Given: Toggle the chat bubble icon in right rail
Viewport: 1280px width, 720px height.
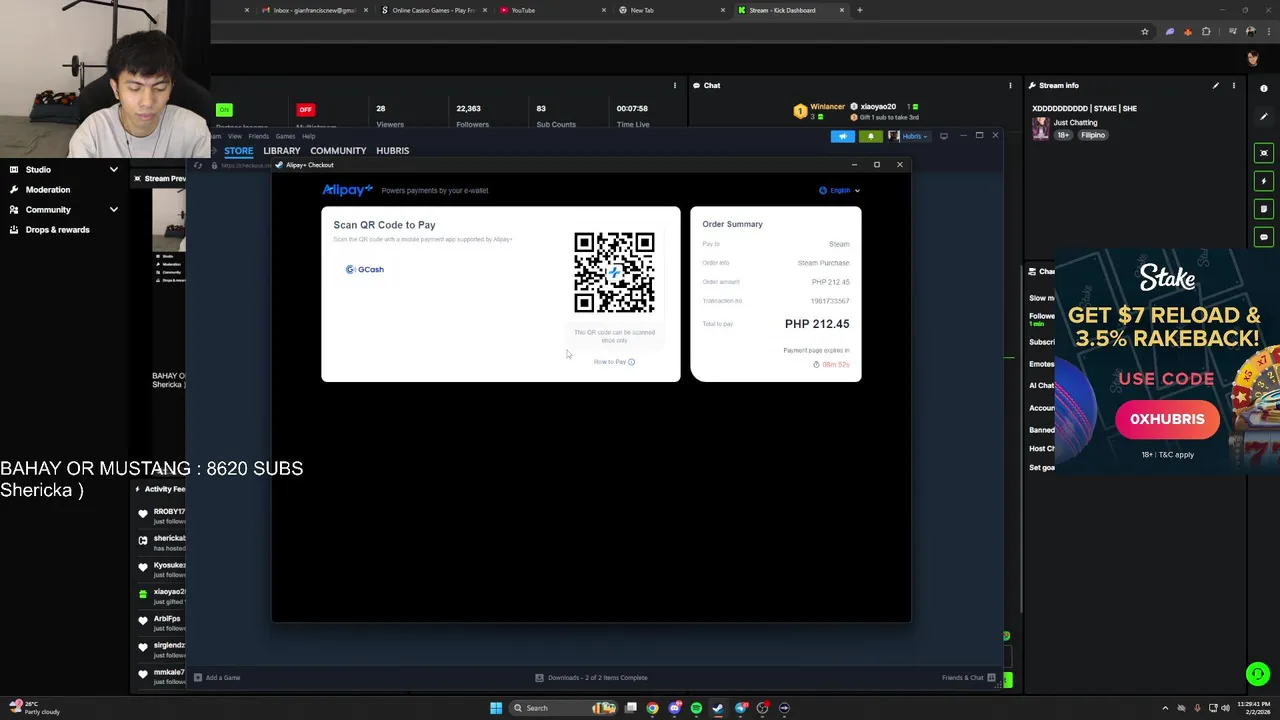Looking at the screenshot, I should [1264, 237].
